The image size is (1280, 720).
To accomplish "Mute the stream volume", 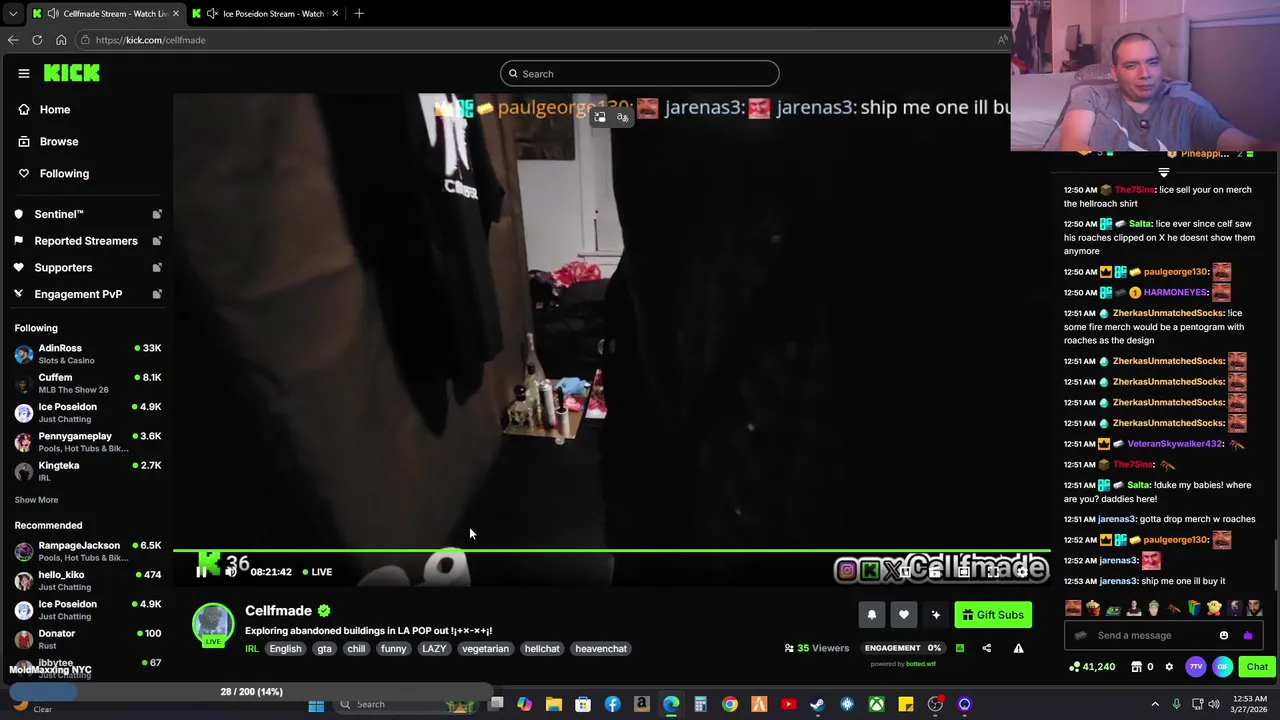I will coord(231,572).
